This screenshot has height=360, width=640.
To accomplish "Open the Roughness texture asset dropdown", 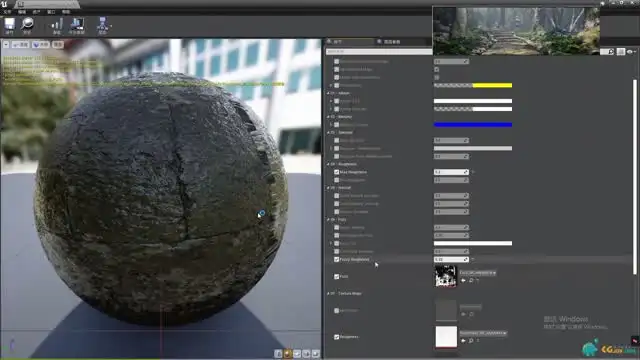I will [x=483, y=333].
